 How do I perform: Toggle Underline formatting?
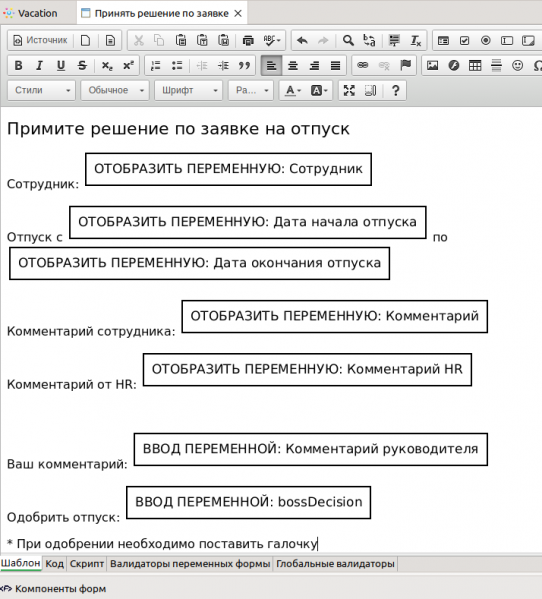tap(61, 65)
